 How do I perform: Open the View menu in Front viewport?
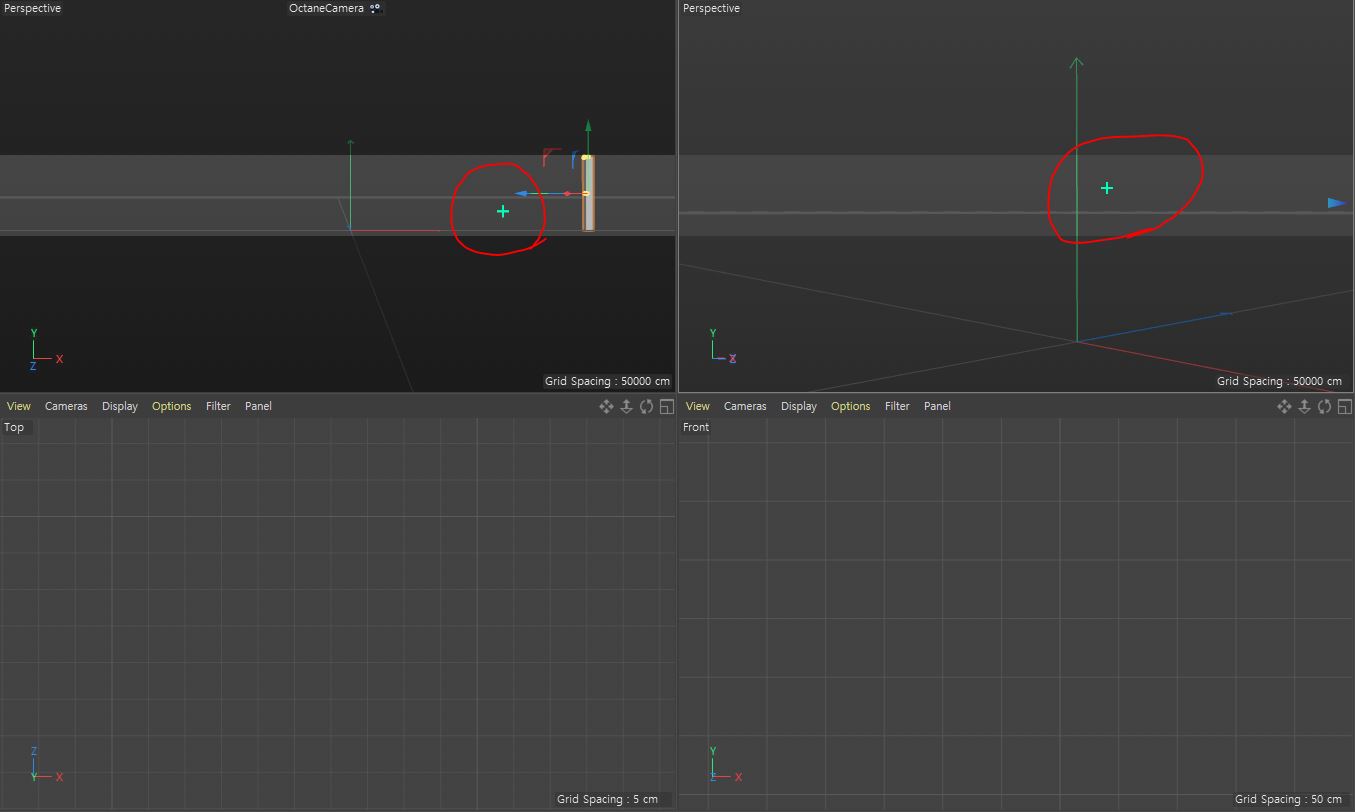(698, 406)
